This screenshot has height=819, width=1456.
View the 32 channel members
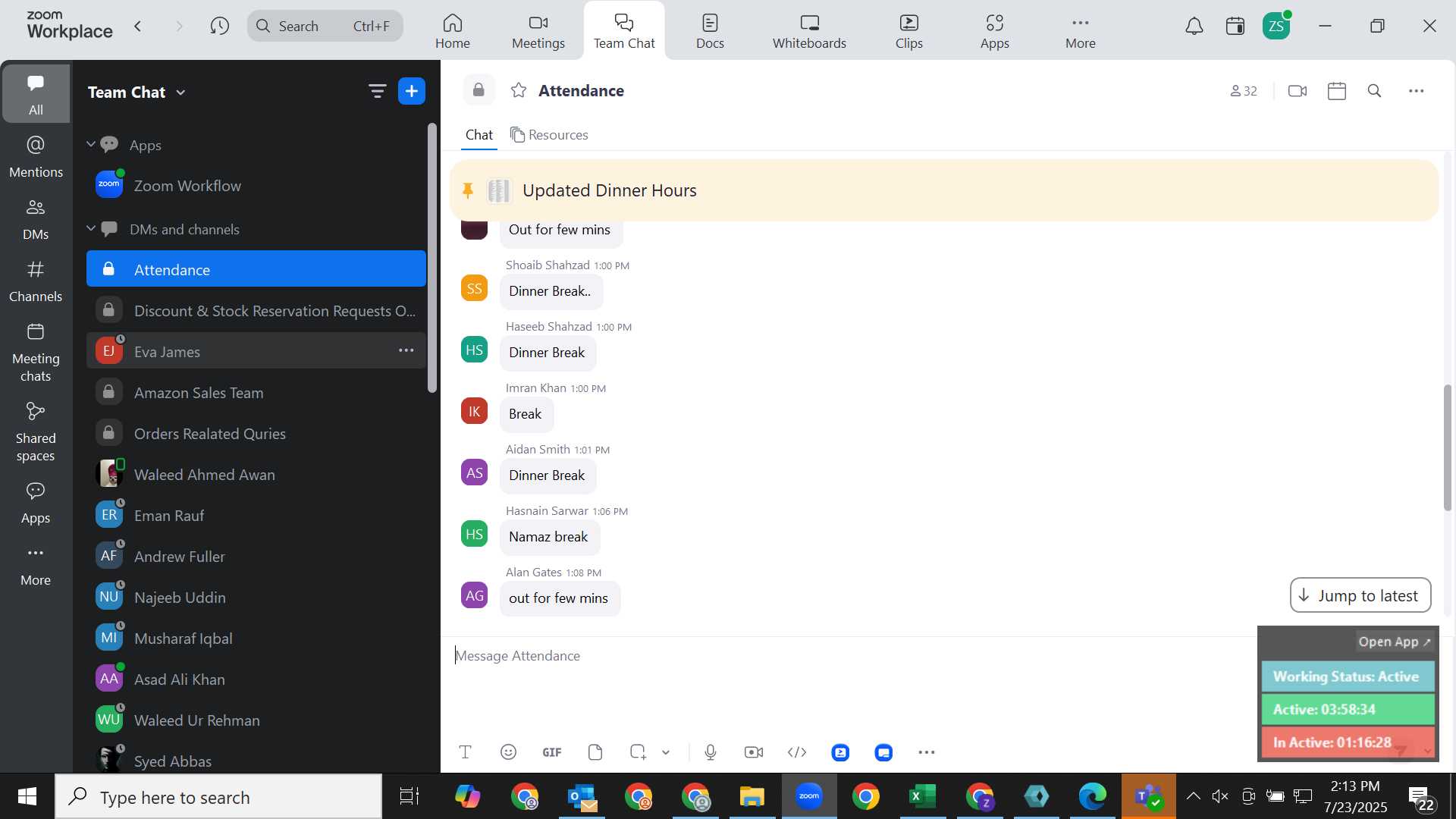coord(1244,91)
